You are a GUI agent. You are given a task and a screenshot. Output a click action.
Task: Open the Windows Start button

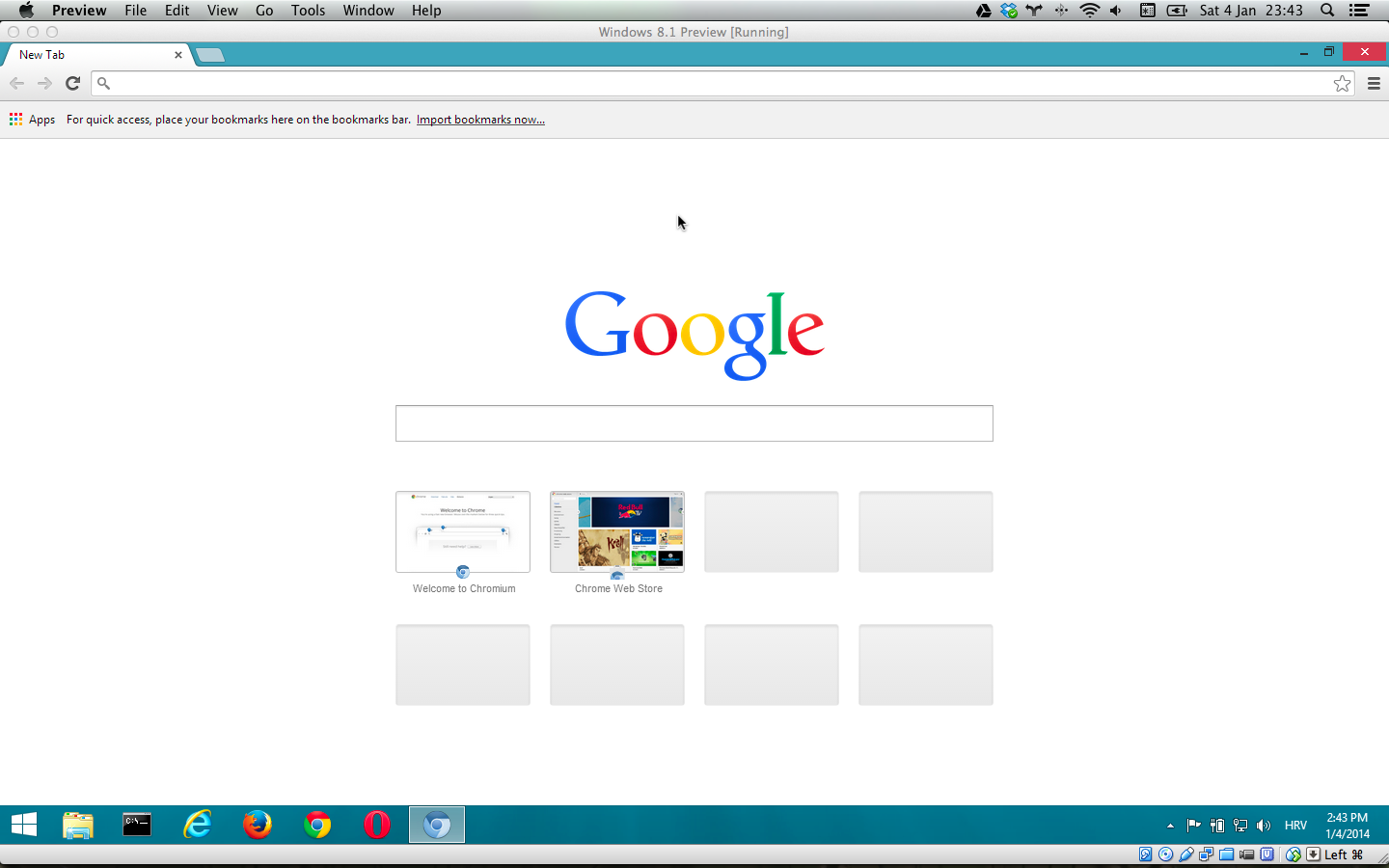(x=24, y=825)
